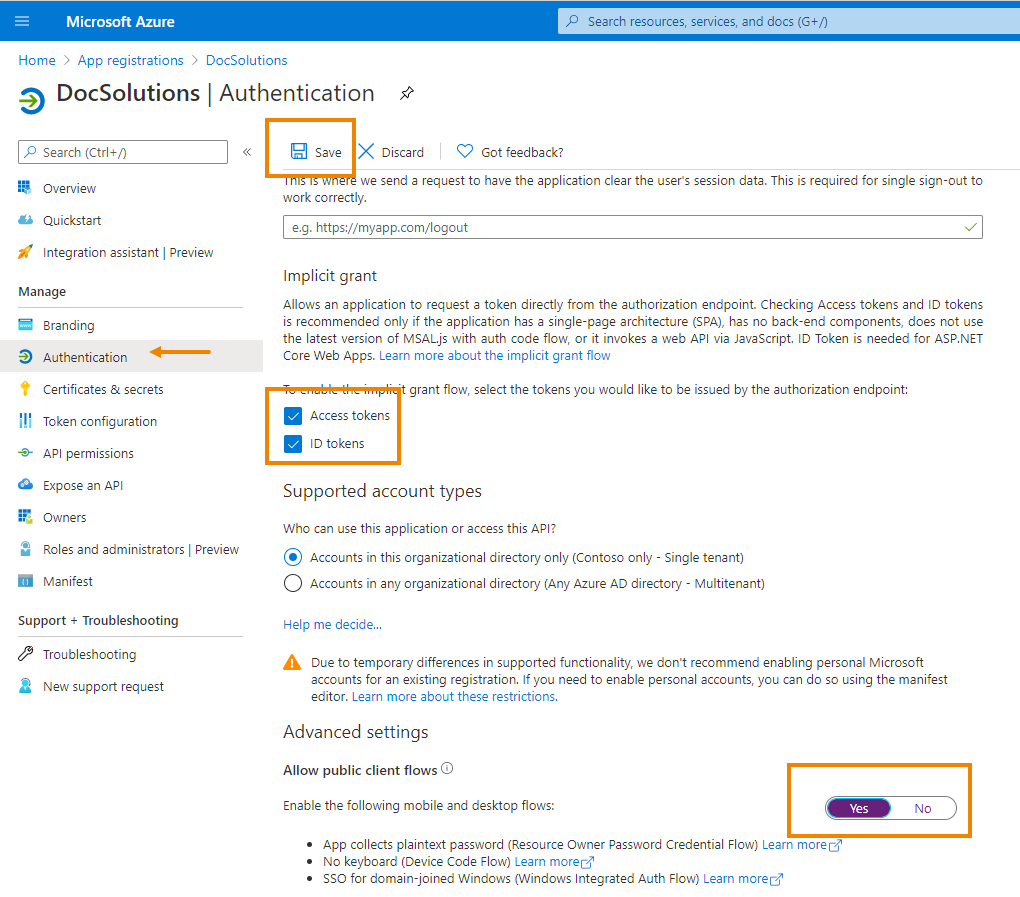1020x897 pixels.
Task: Uncheck the Access tokens checkbox
Action: (293, 416)
